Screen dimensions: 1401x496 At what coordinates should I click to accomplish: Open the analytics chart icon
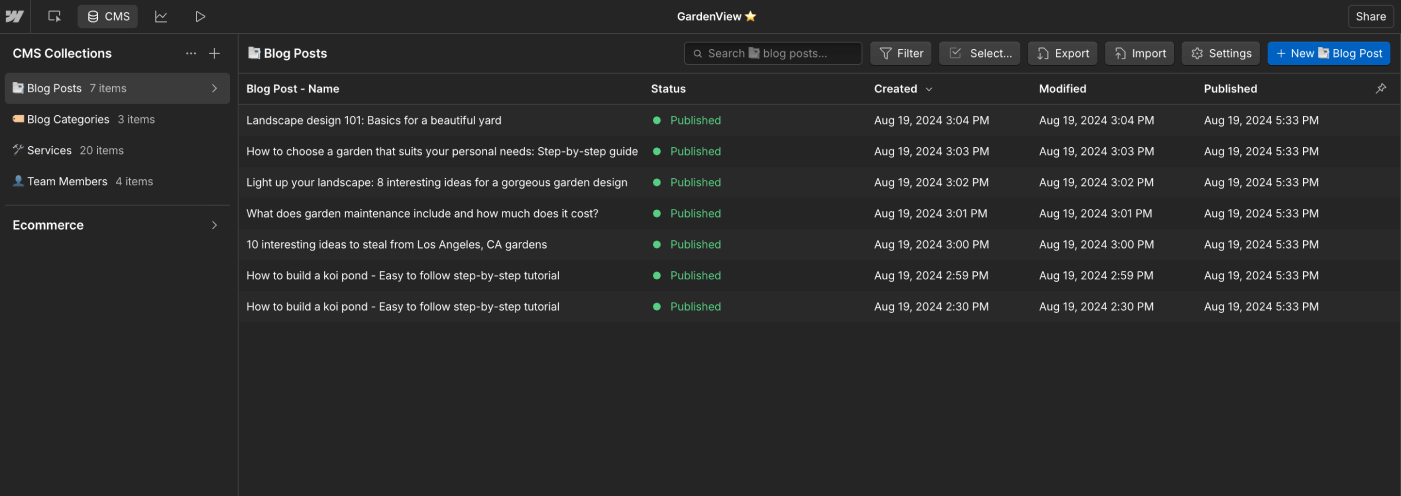[161, 16]
